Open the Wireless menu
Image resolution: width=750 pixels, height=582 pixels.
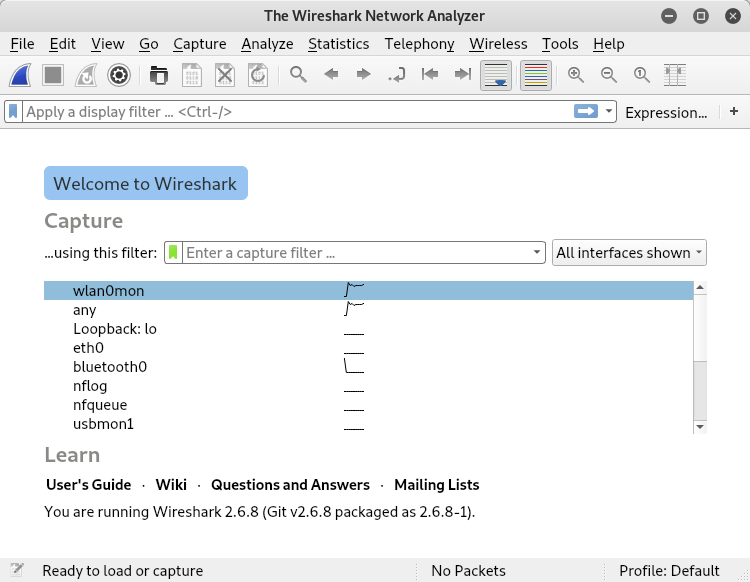[x=498, y=44]
